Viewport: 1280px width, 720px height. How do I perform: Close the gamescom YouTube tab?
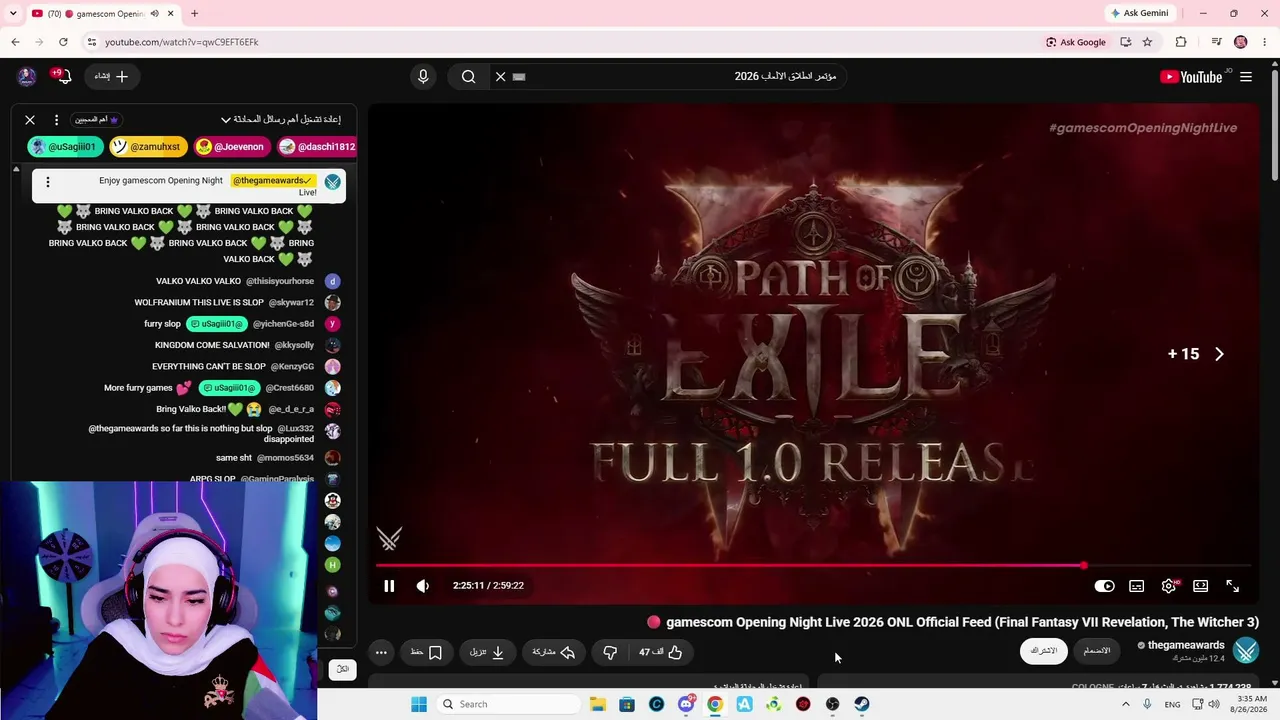[x=171, y=13]
